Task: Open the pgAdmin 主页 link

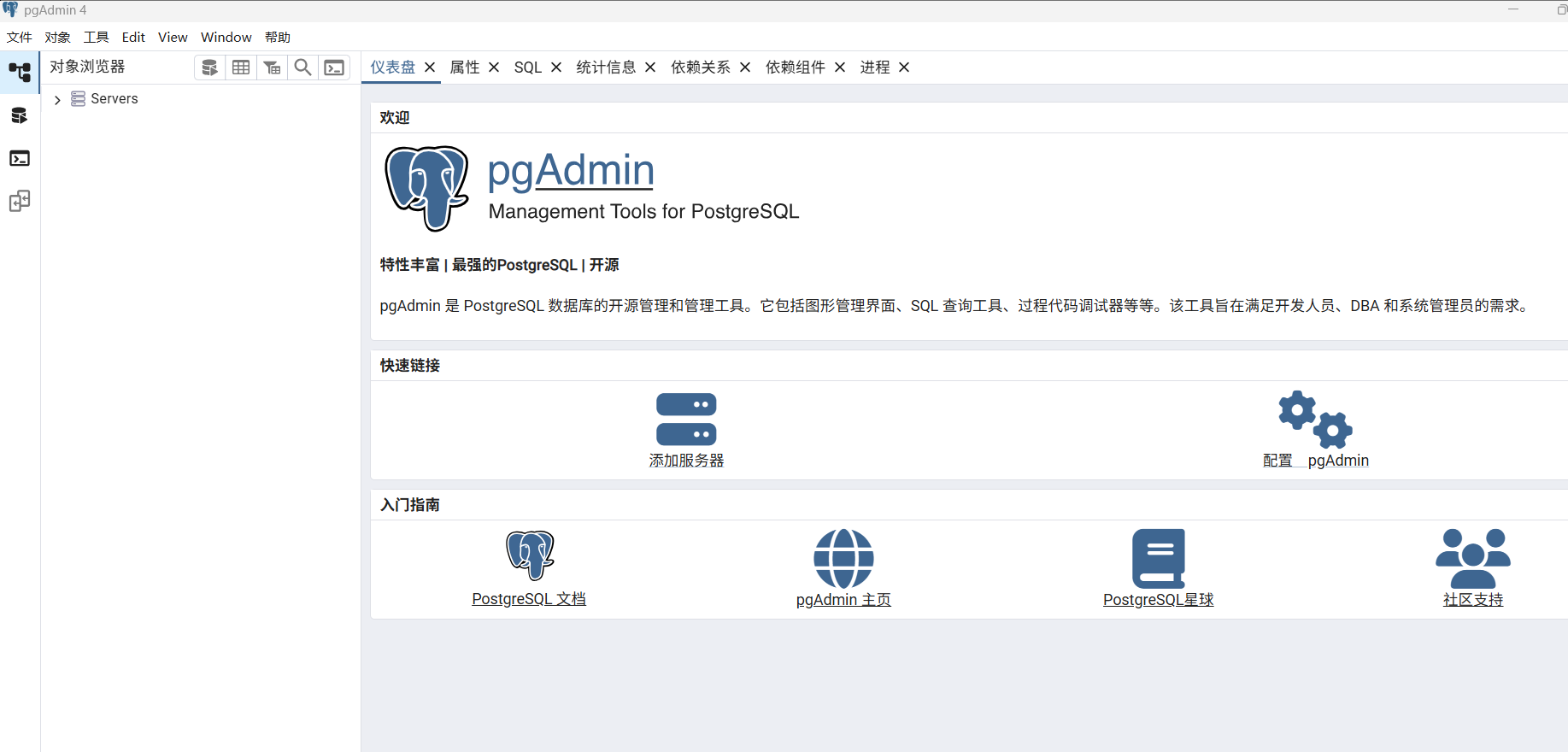Action: pos(843,600)
